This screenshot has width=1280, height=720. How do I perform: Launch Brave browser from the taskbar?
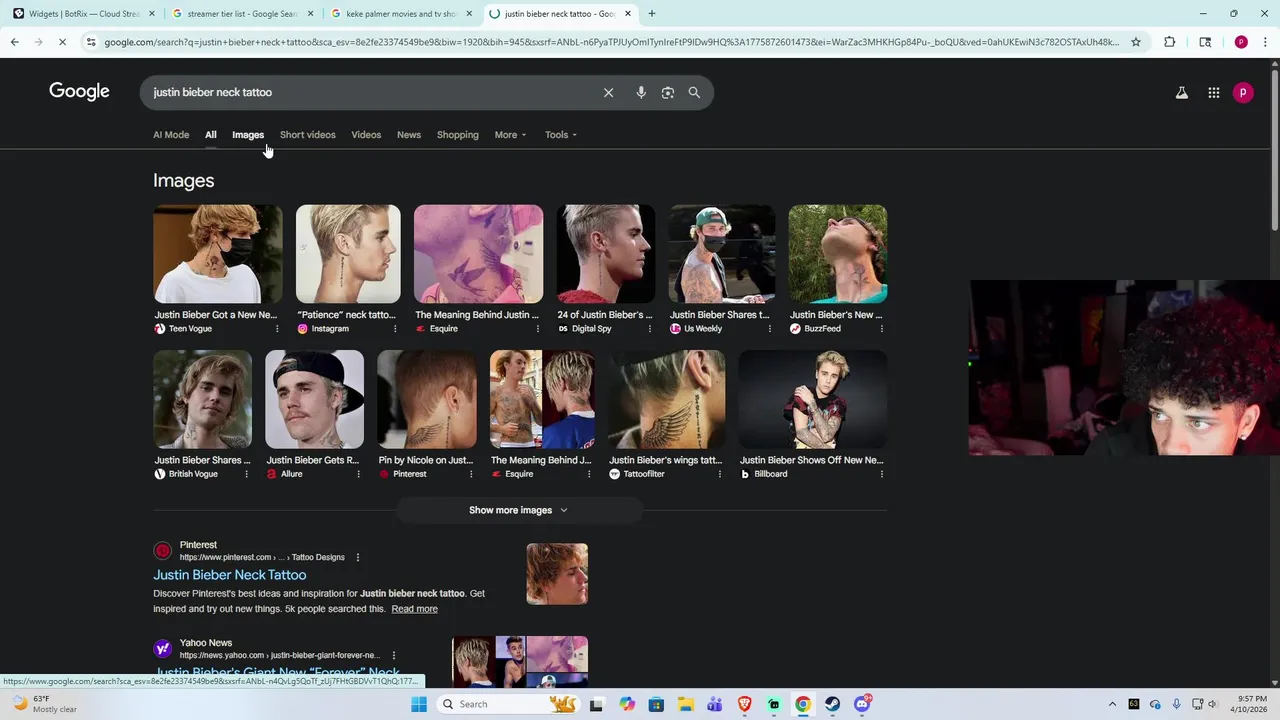point(744,704)
